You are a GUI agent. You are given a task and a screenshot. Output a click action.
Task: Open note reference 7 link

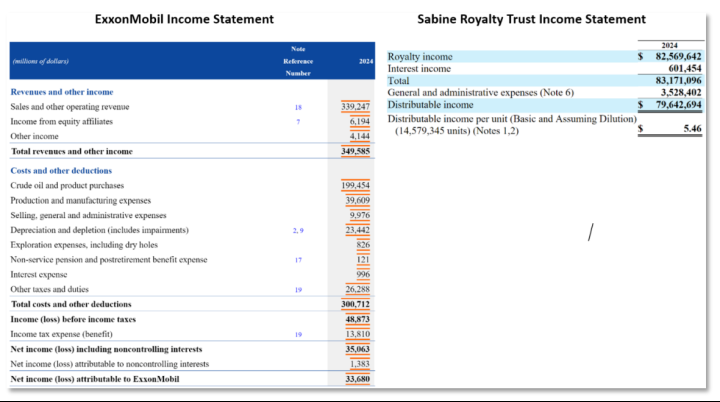298,122
